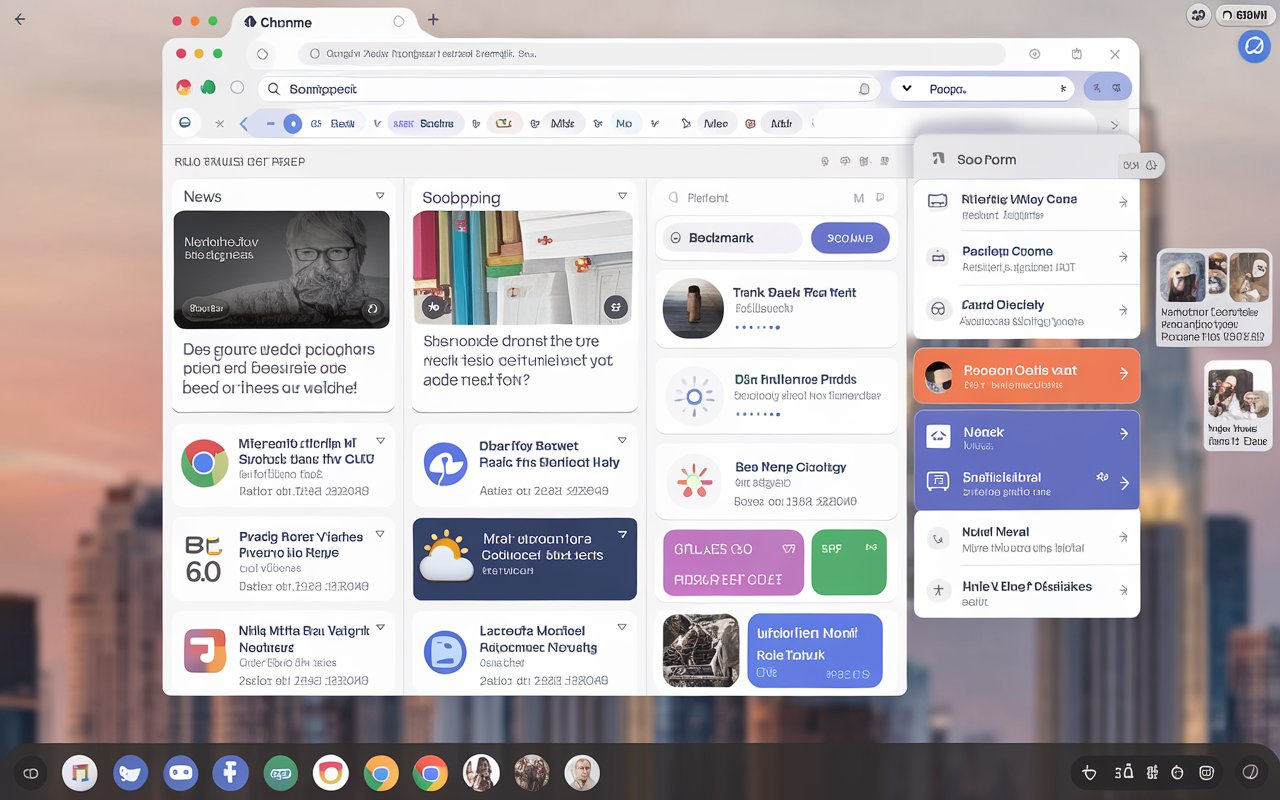Toggle the pill switch at the dock's left end

pyautogui.click(x=31, y=773)
